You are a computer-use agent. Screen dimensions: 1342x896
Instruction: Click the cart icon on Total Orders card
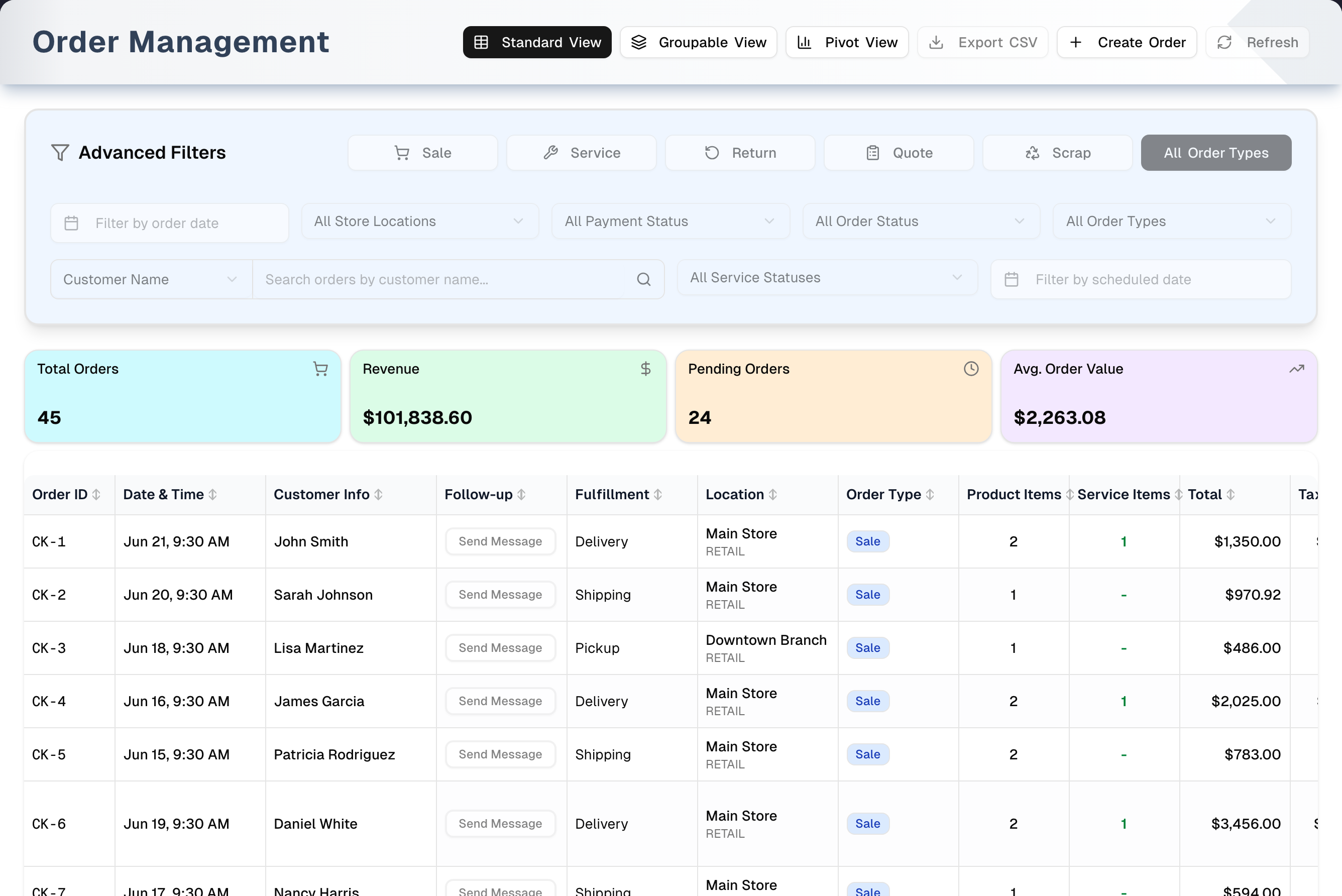(x=320, y=369)
